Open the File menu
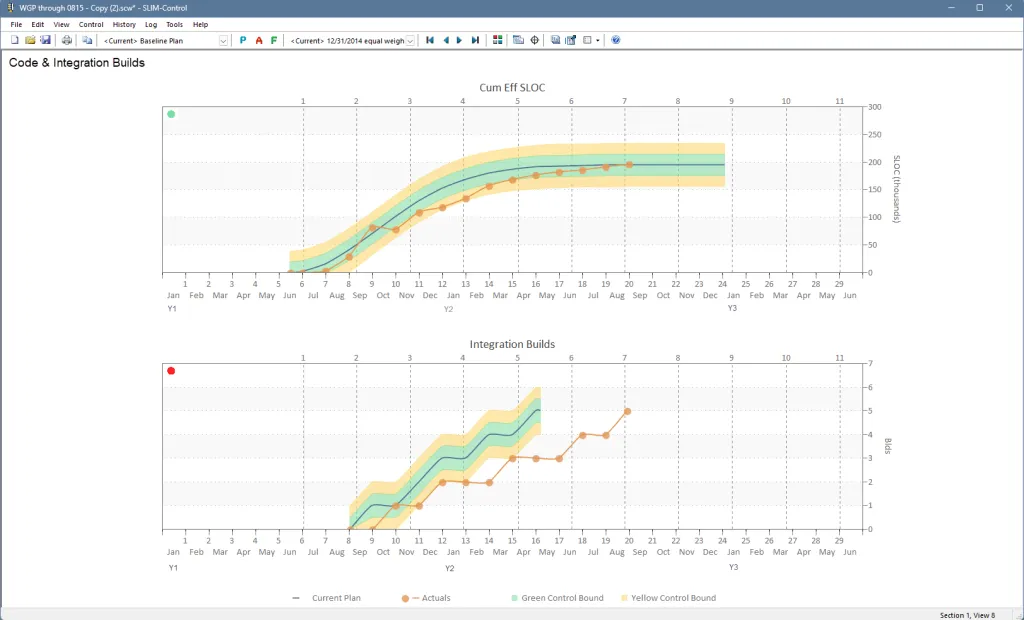 (x=16, y=25)
